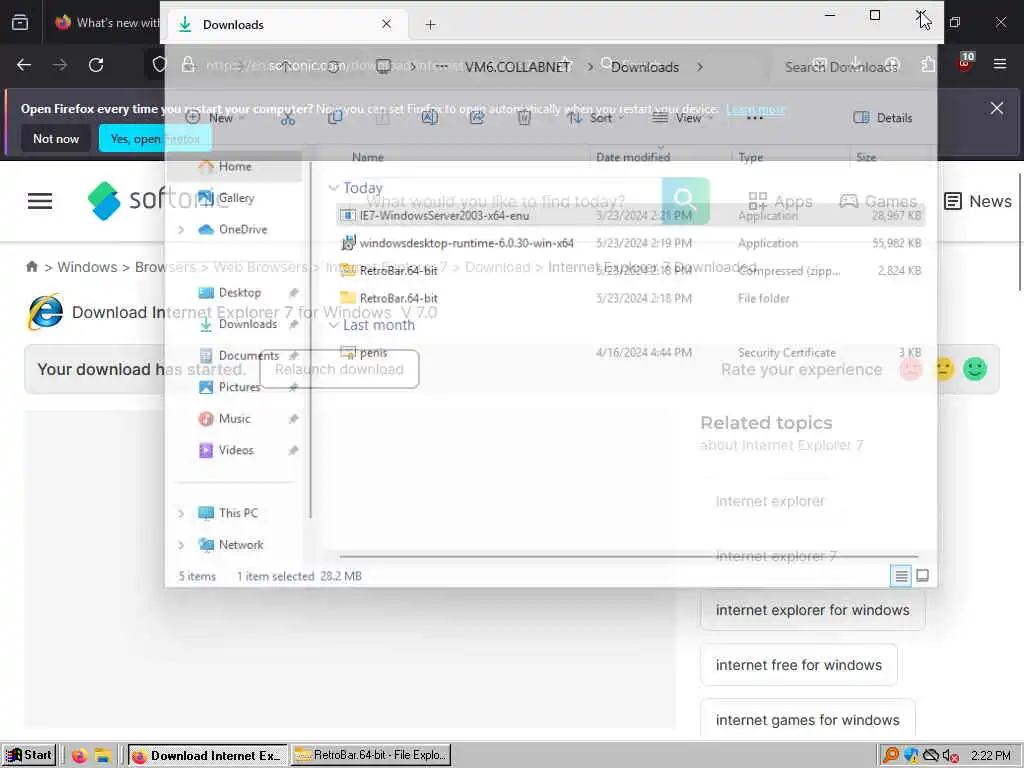The width and height of the screenshot is (1024, 768).
Task: Click internet explorer for windows topic
Action: click(x=812, y=610)
